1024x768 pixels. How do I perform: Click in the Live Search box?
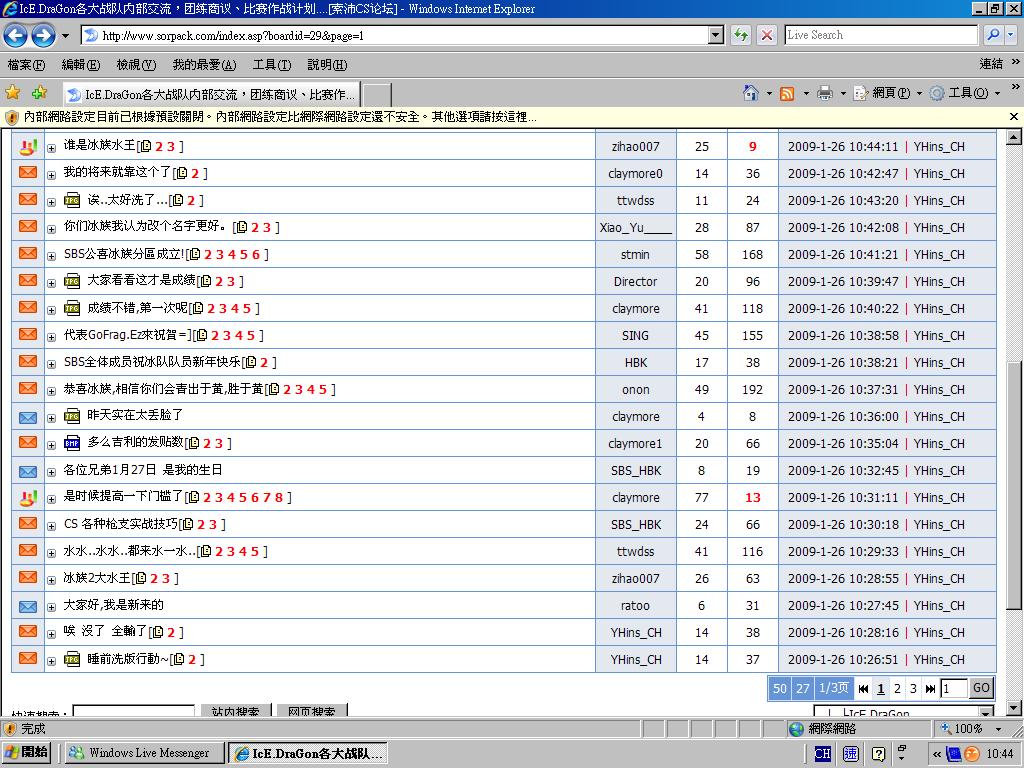(880, 35)
